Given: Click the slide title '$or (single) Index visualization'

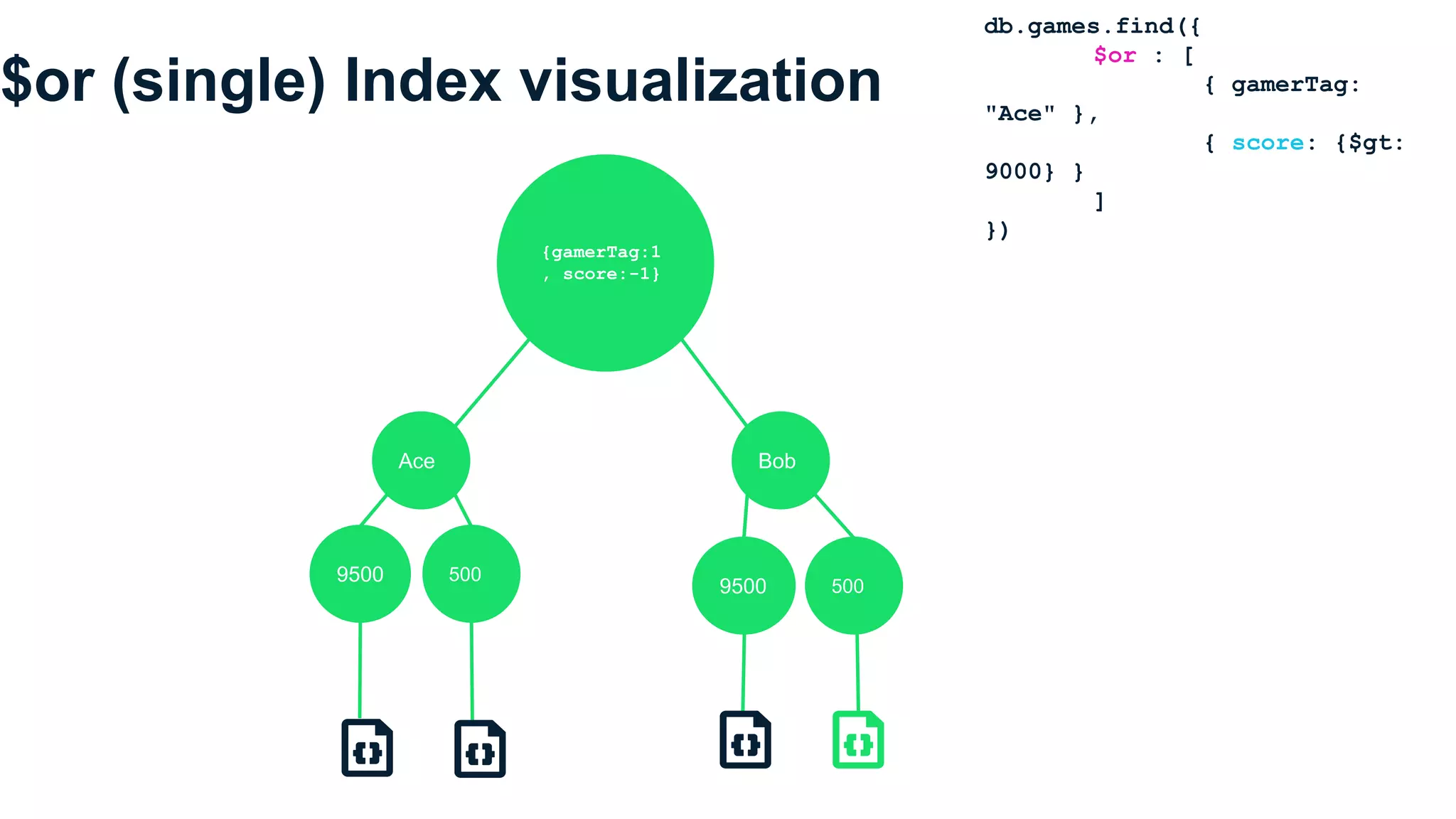Looking at the screenshot, I should [x=441, y=81].
